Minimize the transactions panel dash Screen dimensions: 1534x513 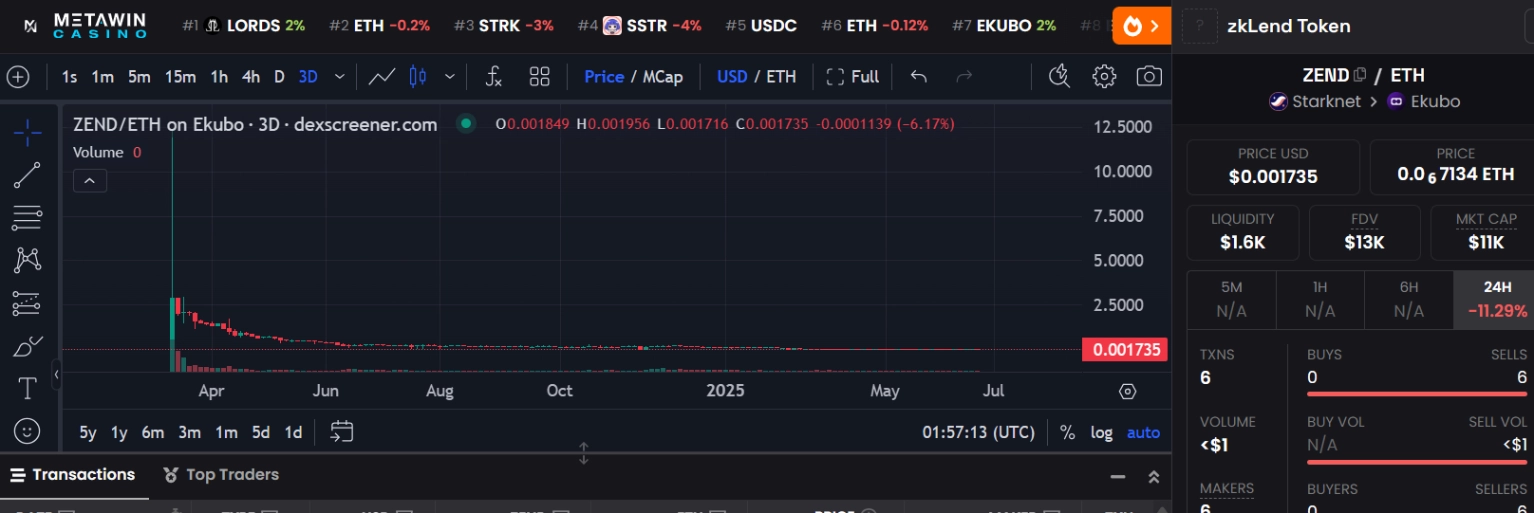point(1117,477)
